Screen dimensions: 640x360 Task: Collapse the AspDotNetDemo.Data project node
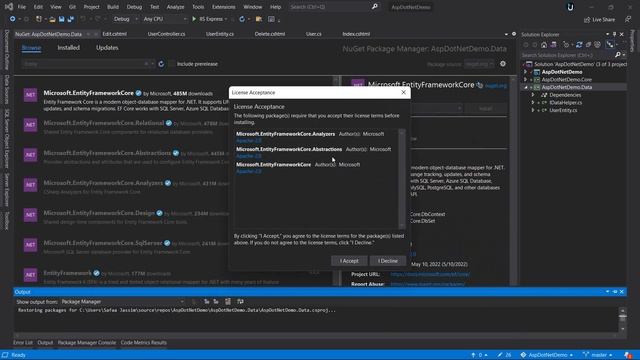(526, 87)
